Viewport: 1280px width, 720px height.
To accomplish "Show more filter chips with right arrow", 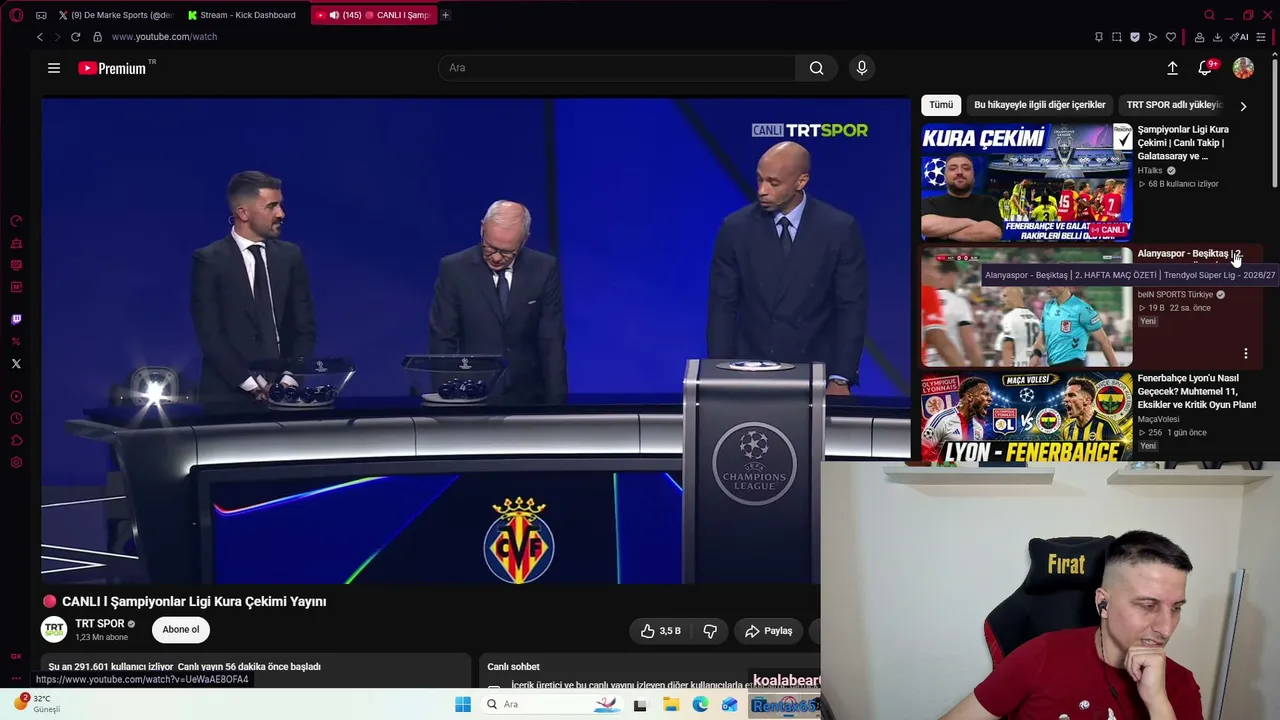I will coord(1243,106).
